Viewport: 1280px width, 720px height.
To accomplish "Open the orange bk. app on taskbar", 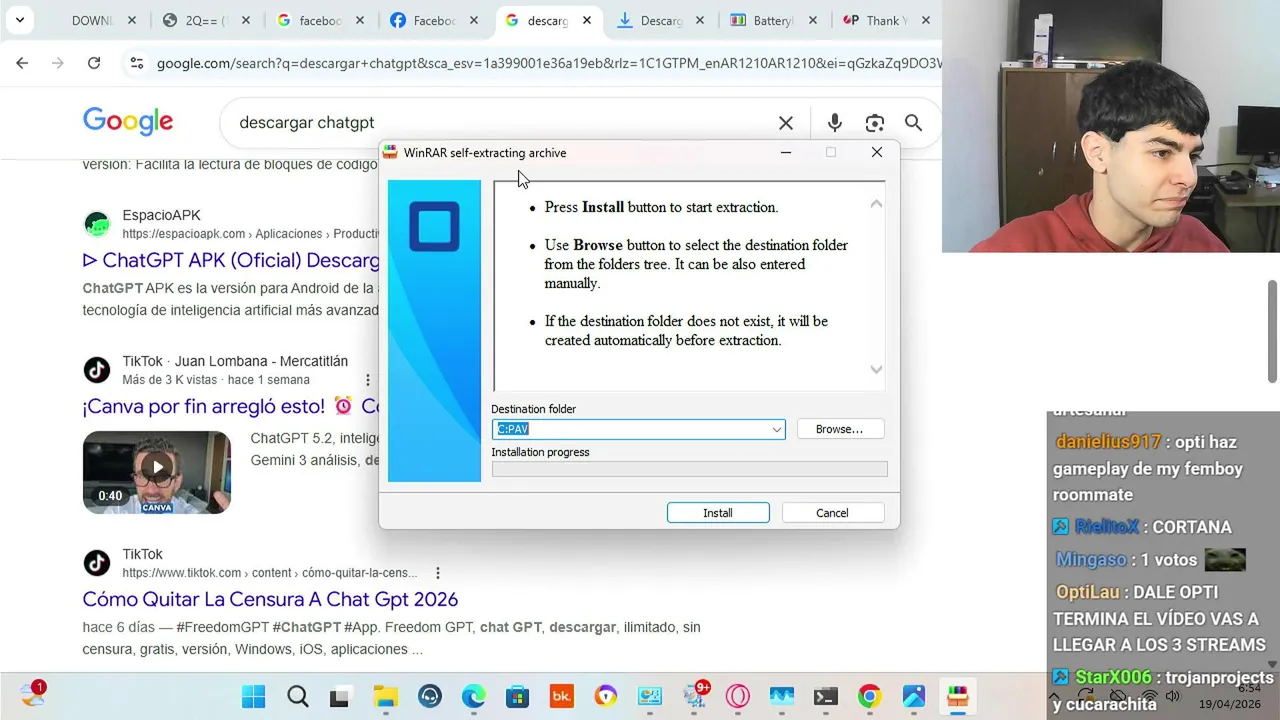I will pyautogui.click(x=561, y=697).
